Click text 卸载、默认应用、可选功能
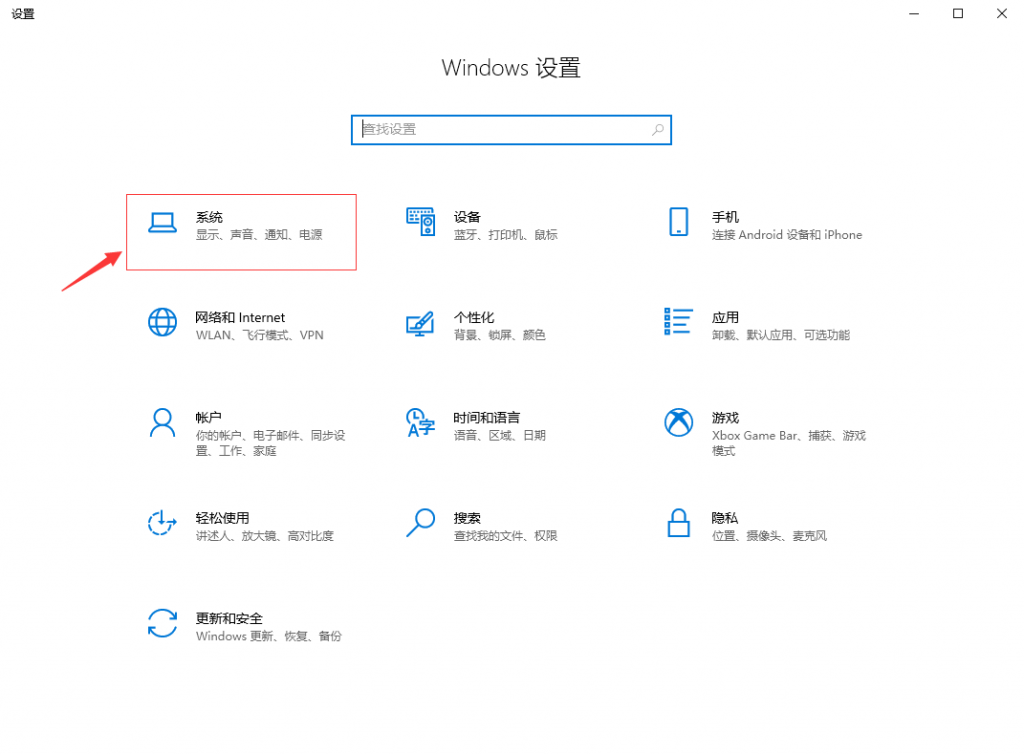 coord(781,335)
